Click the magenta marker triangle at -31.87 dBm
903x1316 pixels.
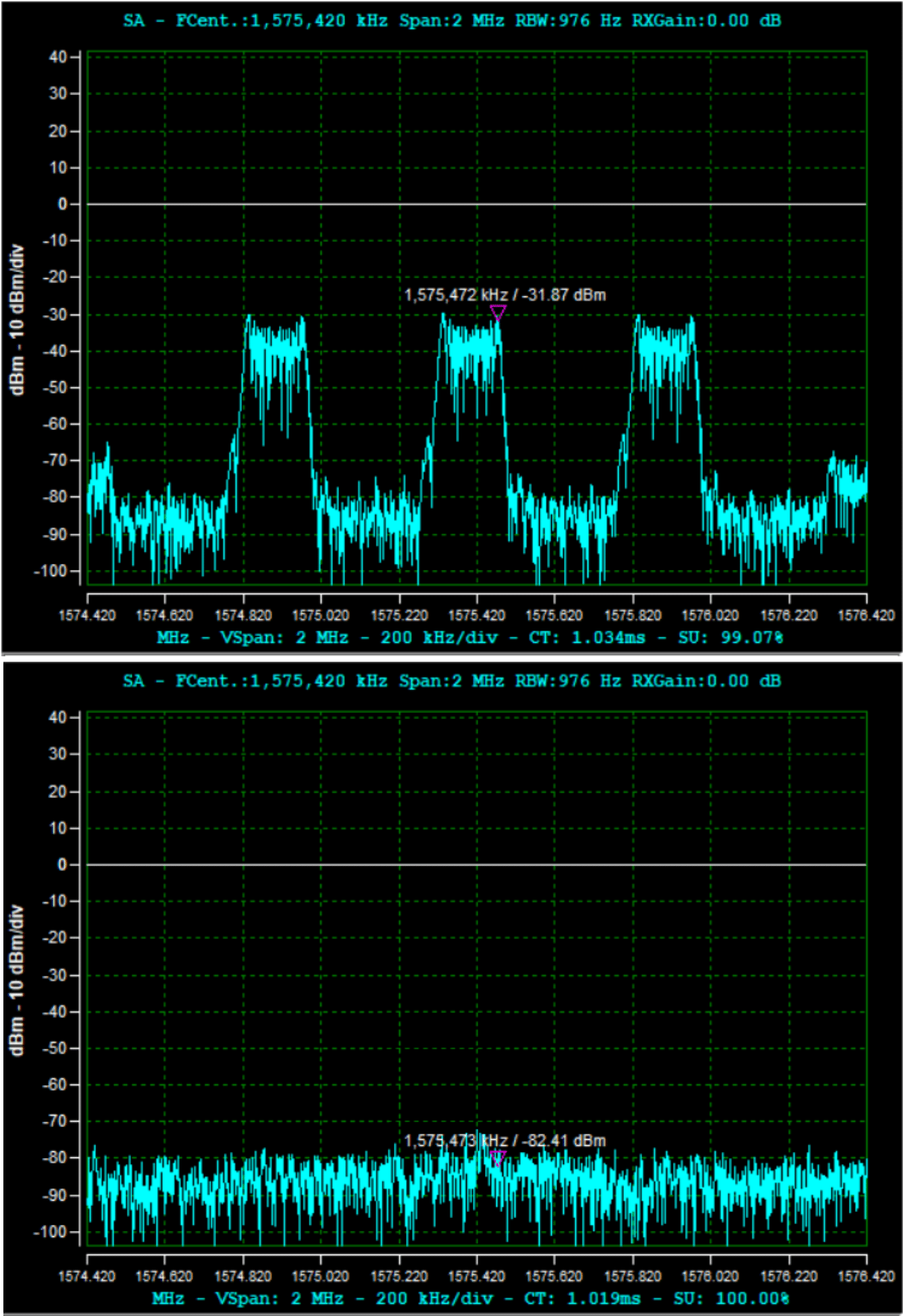(498, 312)
